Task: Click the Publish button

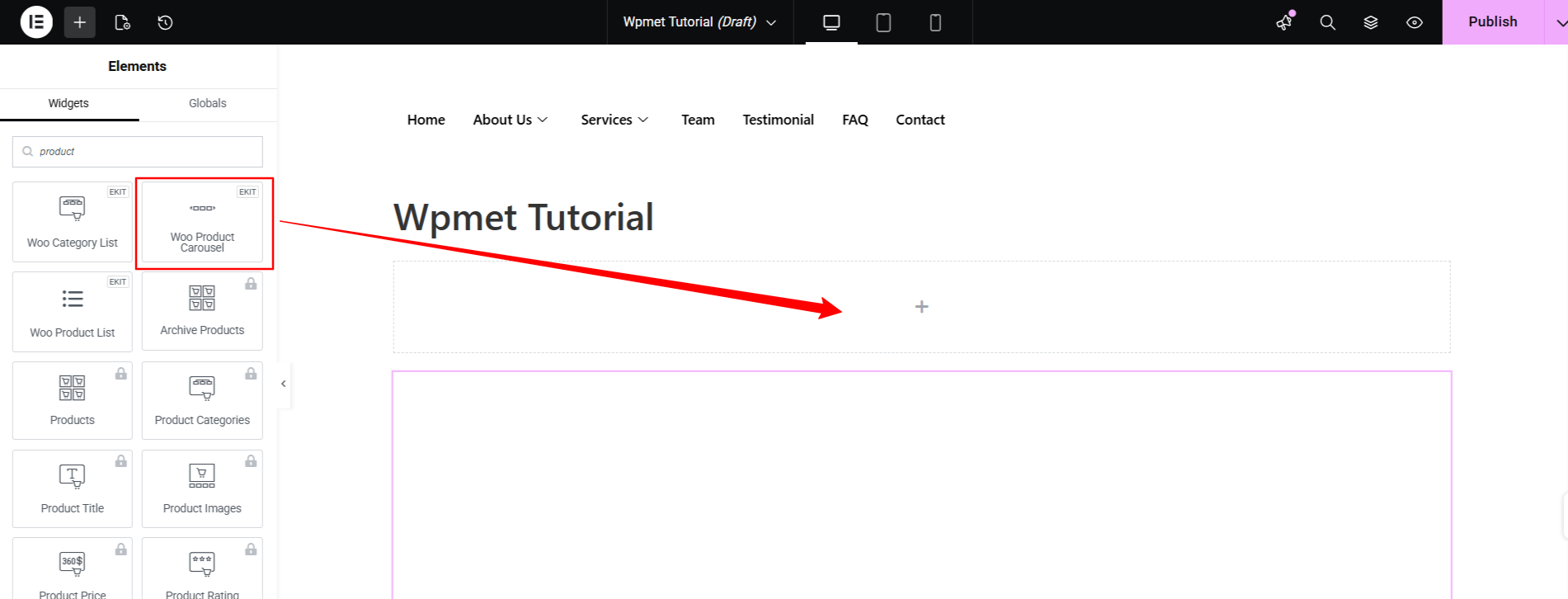Action: pyautogui.click(x=1492, y=22)
